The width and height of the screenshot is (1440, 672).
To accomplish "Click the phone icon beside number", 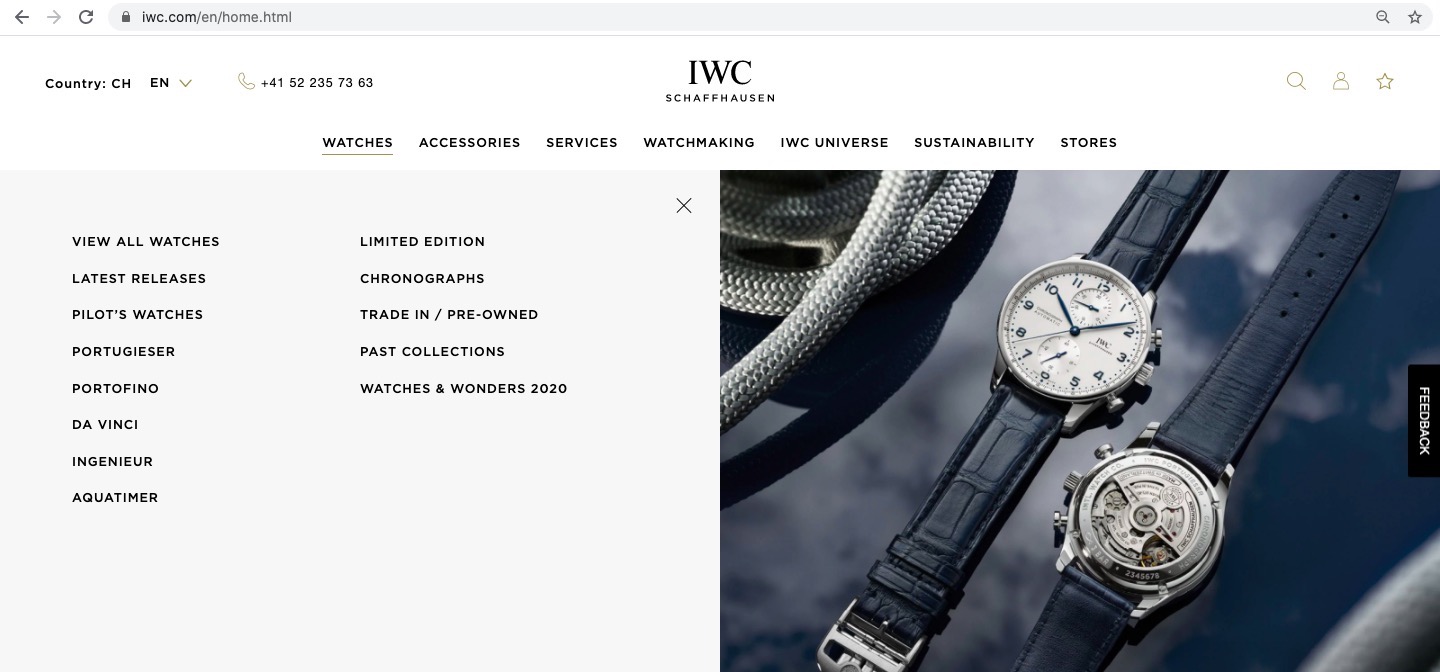I will click(246, 82).
